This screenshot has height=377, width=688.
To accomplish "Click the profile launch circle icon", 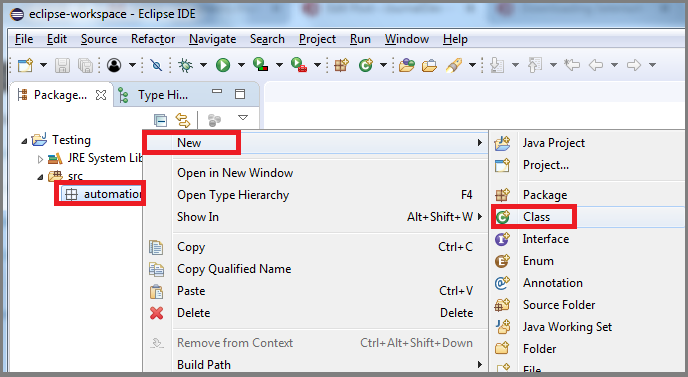I will [114, 65].
